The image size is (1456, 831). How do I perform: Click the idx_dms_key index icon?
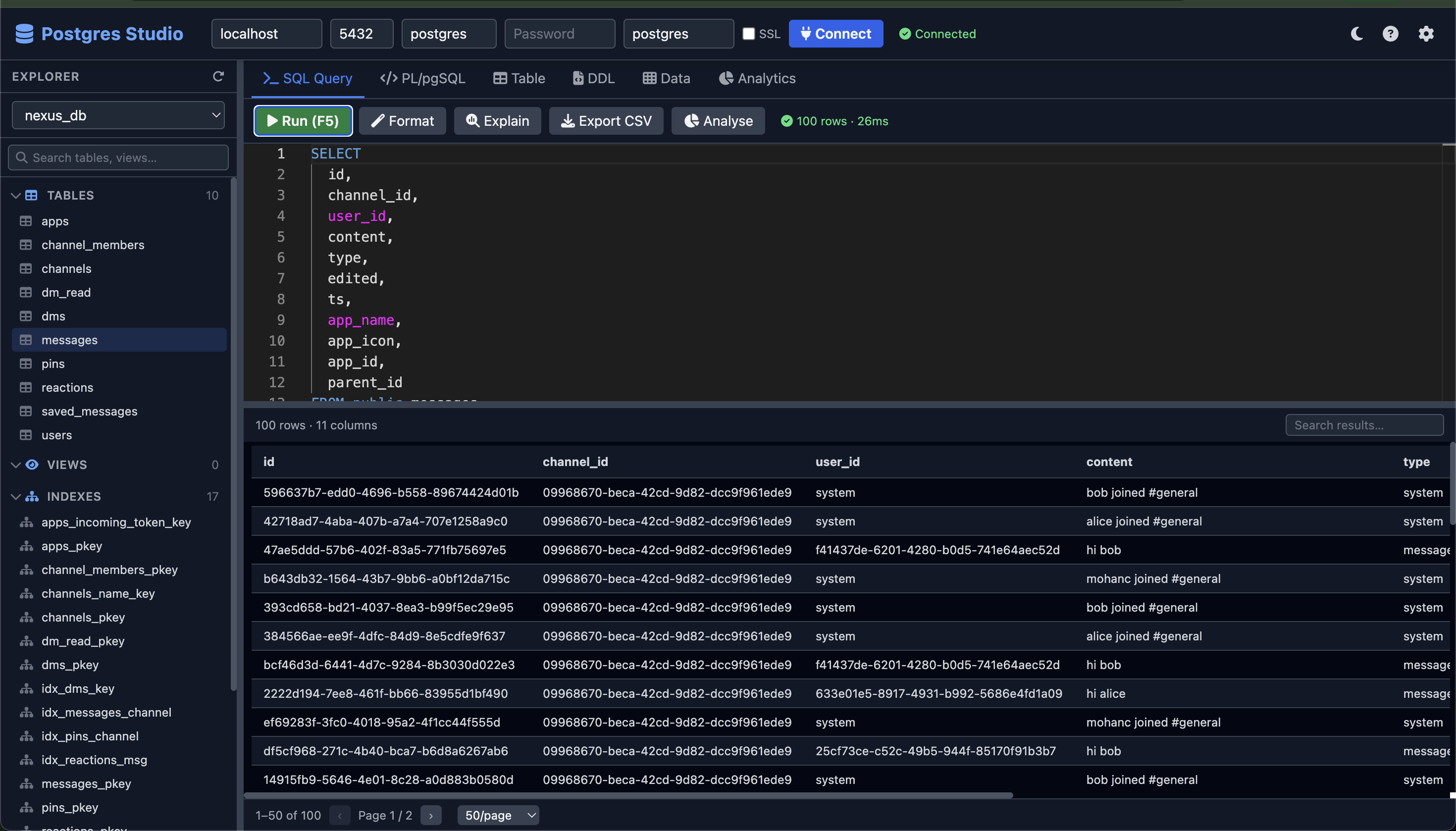(x=26, y=688)
